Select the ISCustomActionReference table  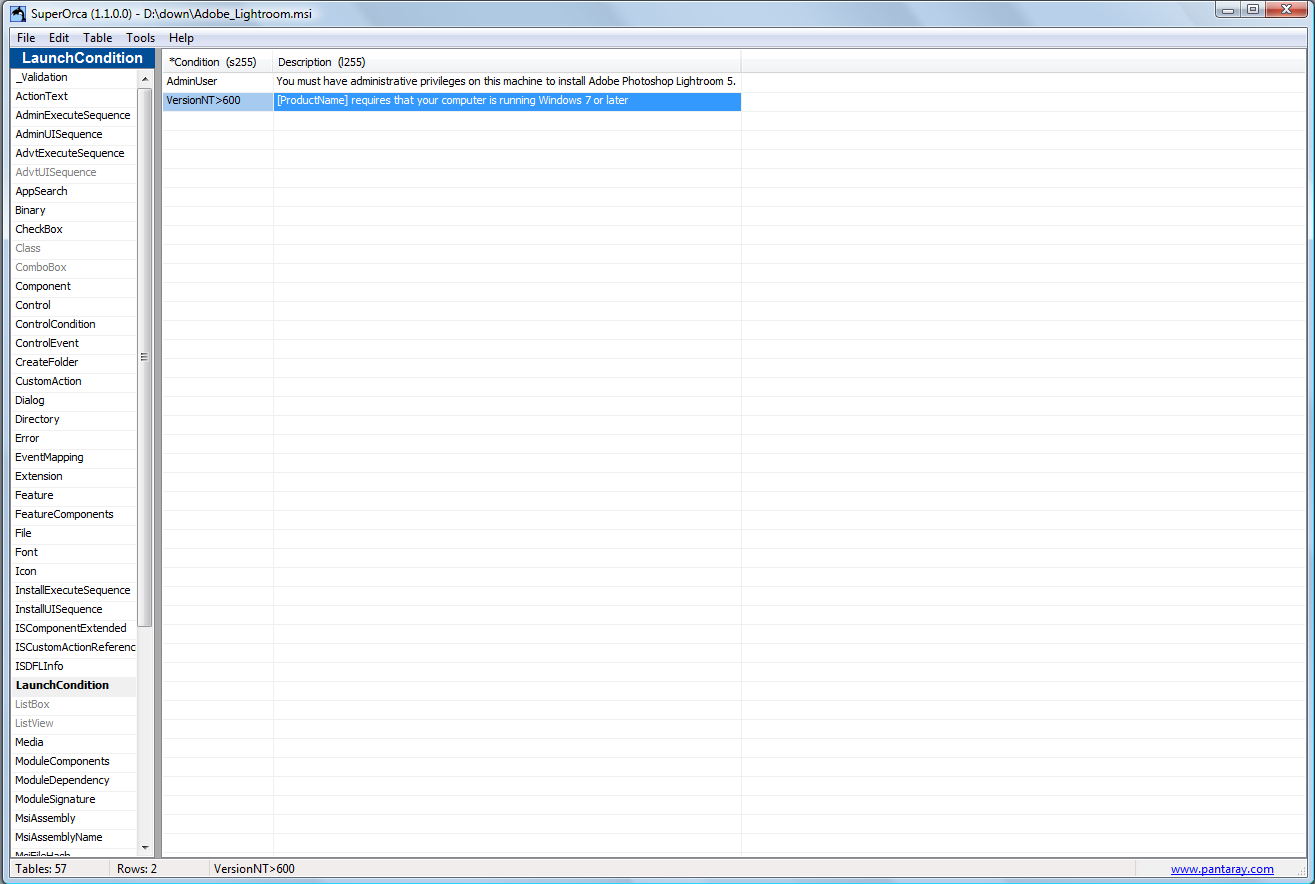[74, 647]
